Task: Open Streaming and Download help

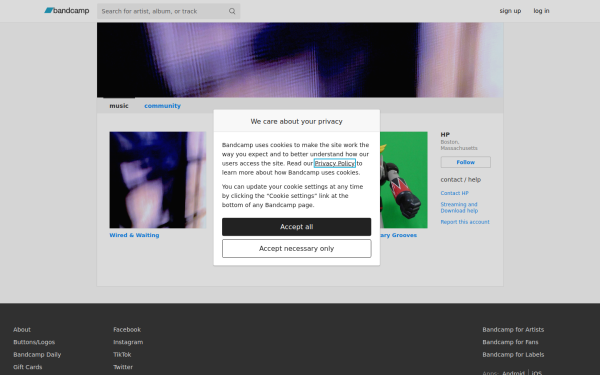Action: point(459,207)
